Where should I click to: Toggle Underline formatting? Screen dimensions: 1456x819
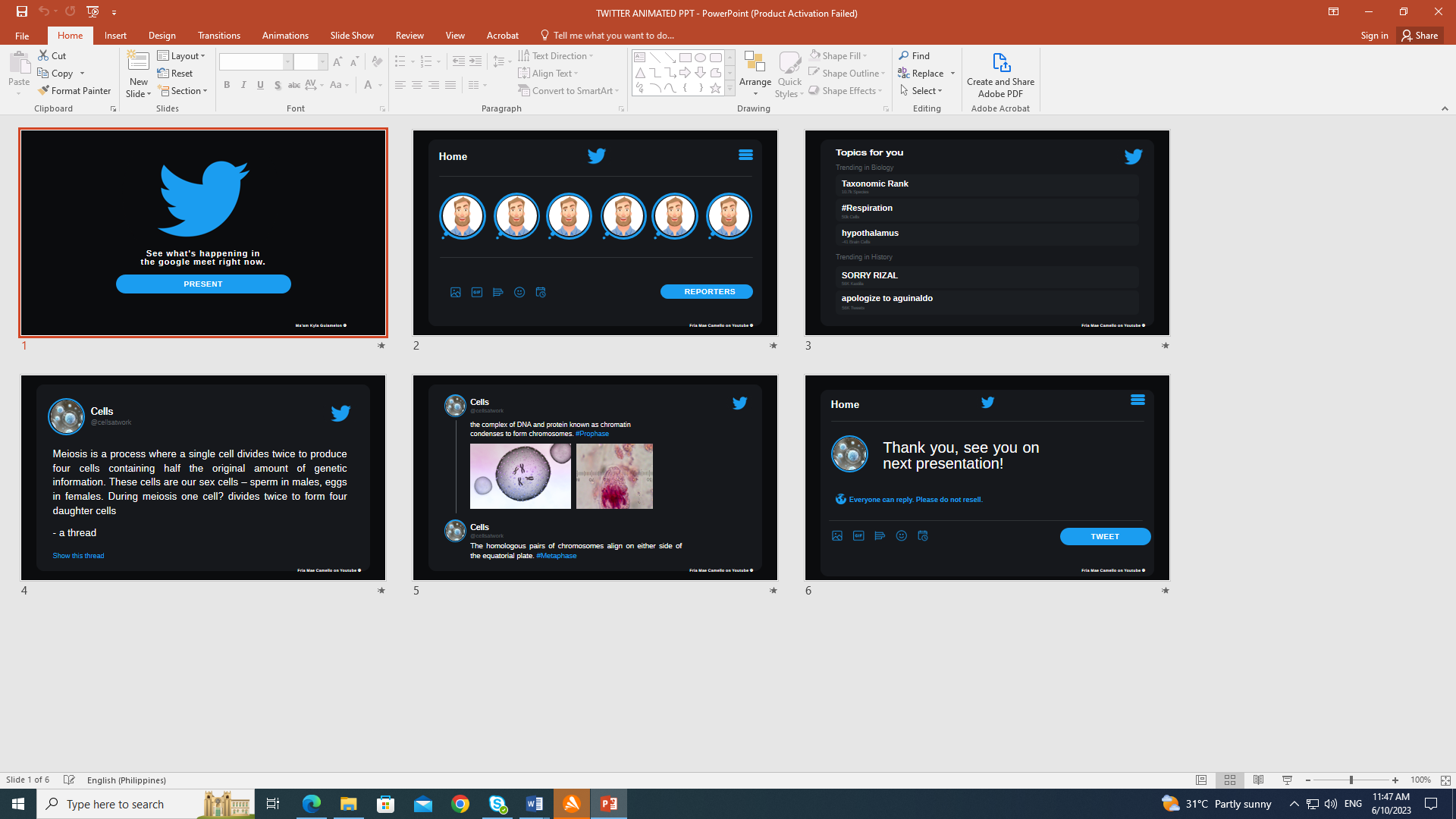point(260,85)
